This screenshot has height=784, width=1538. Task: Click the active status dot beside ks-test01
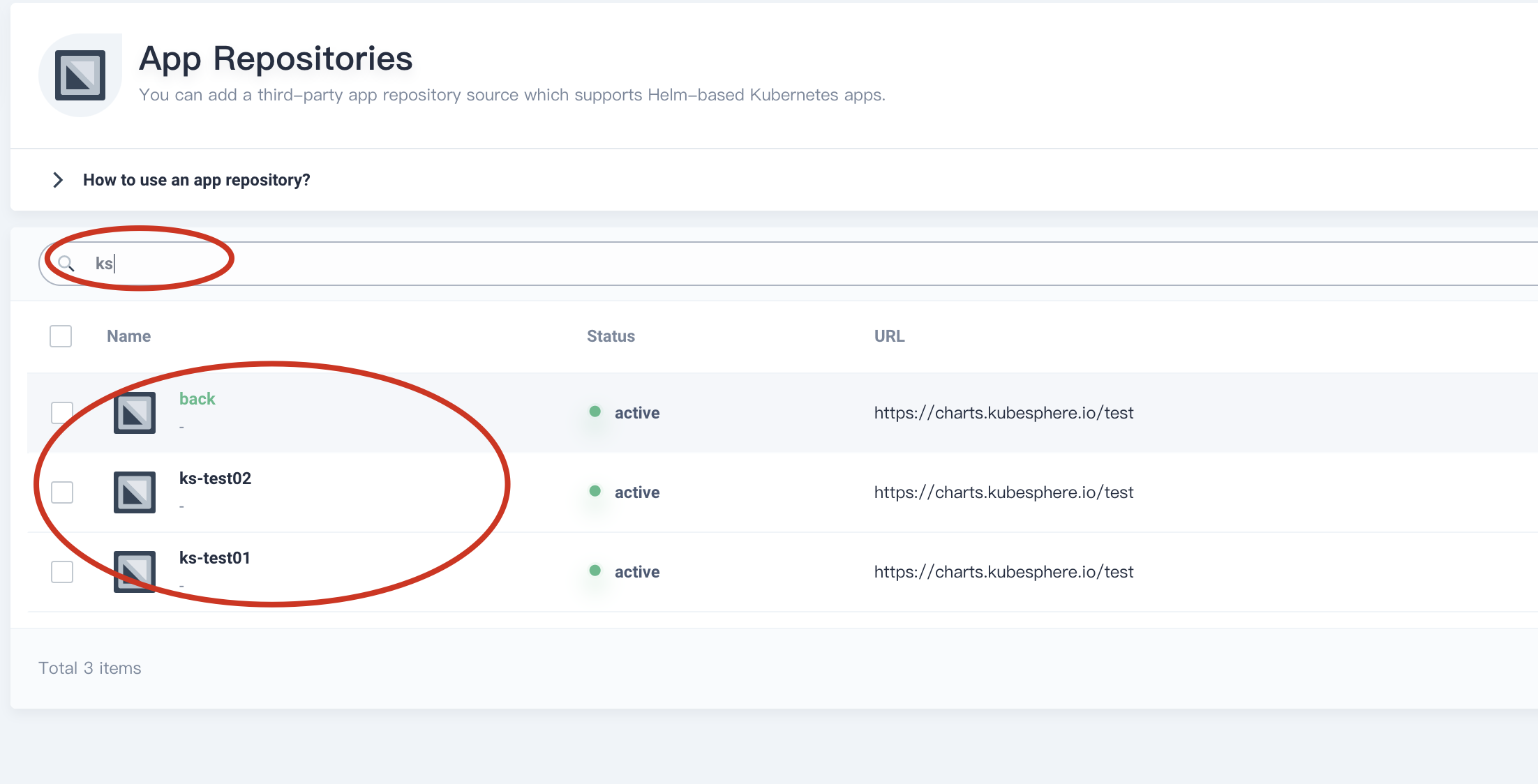pyautogui.click(x=595, y=571)
